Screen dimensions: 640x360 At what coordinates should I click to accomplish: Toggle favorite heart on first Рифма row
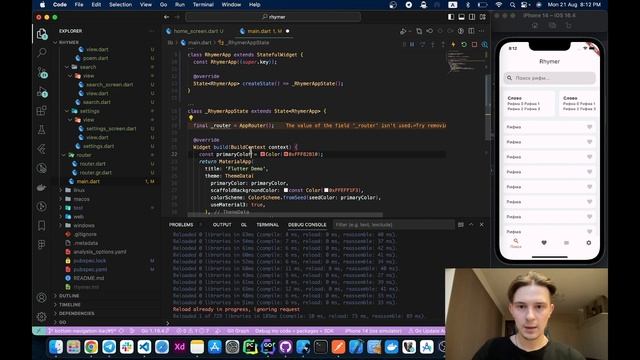coord(589,127)
